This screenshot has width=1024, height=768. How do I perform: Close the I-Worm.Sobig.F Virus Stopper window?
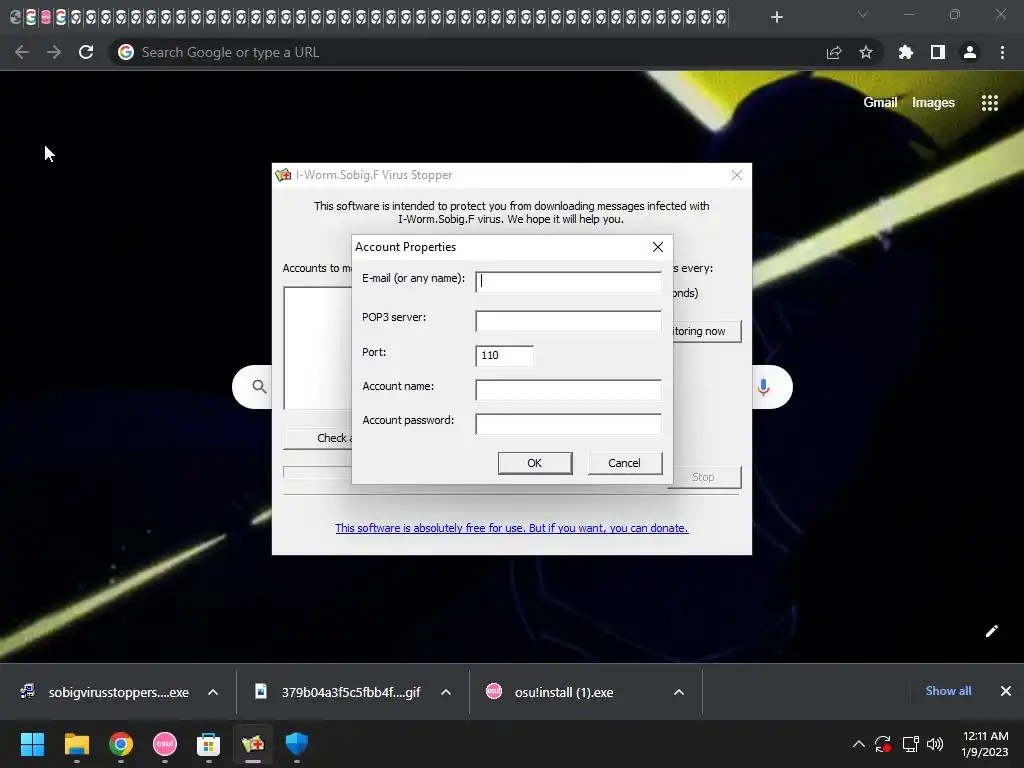[x=737, y=175]
